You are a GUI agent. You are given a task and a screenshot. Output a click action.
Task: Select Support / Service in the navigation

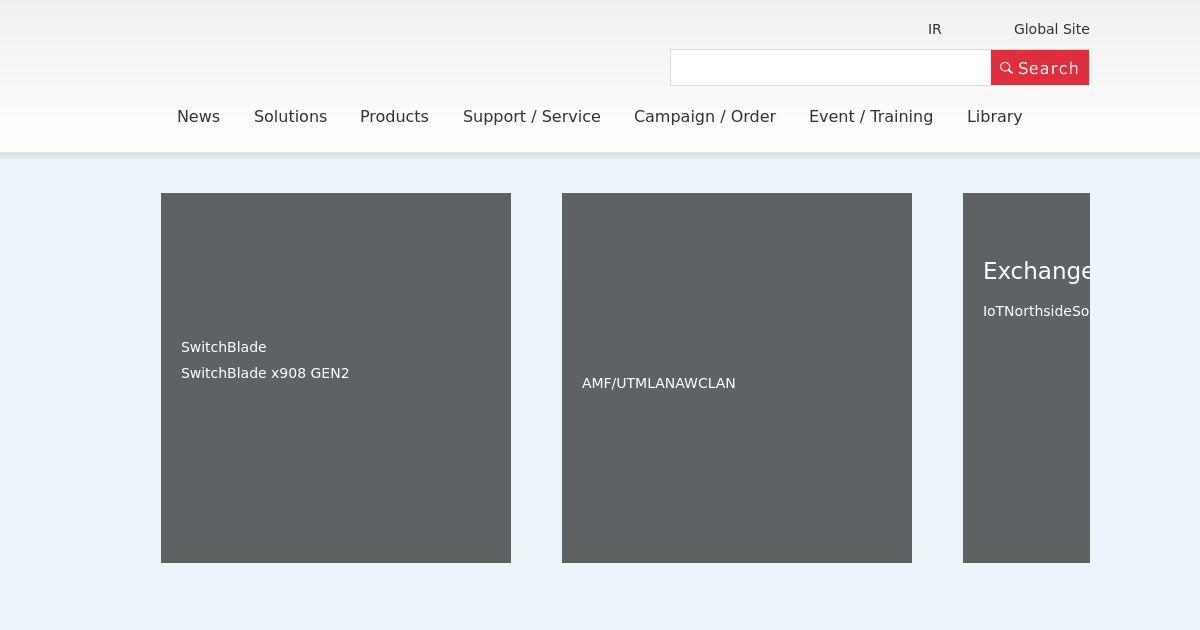coord(532,117)
